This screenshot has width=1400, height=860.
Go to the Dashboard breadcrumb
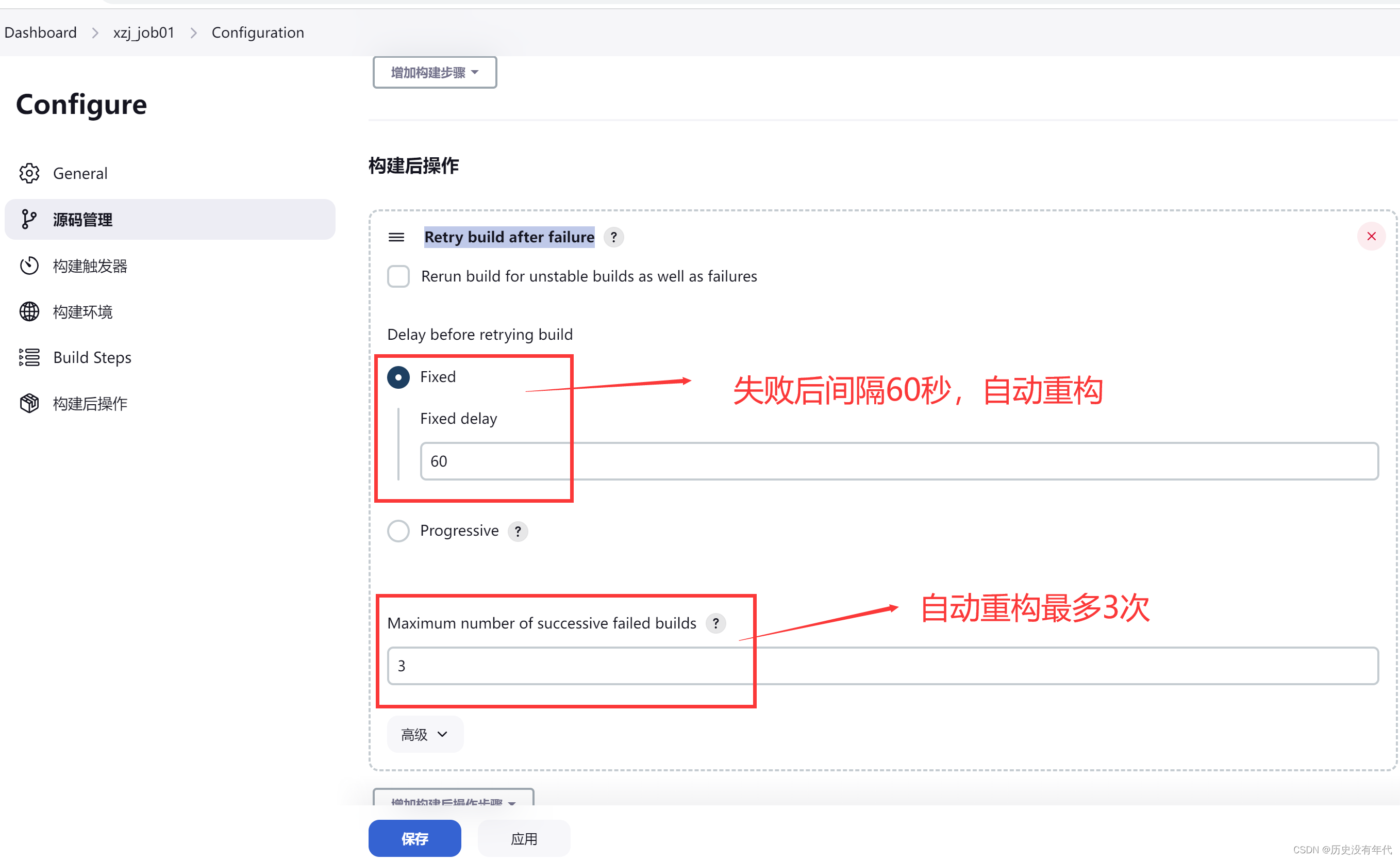click(x=40, y=32)
